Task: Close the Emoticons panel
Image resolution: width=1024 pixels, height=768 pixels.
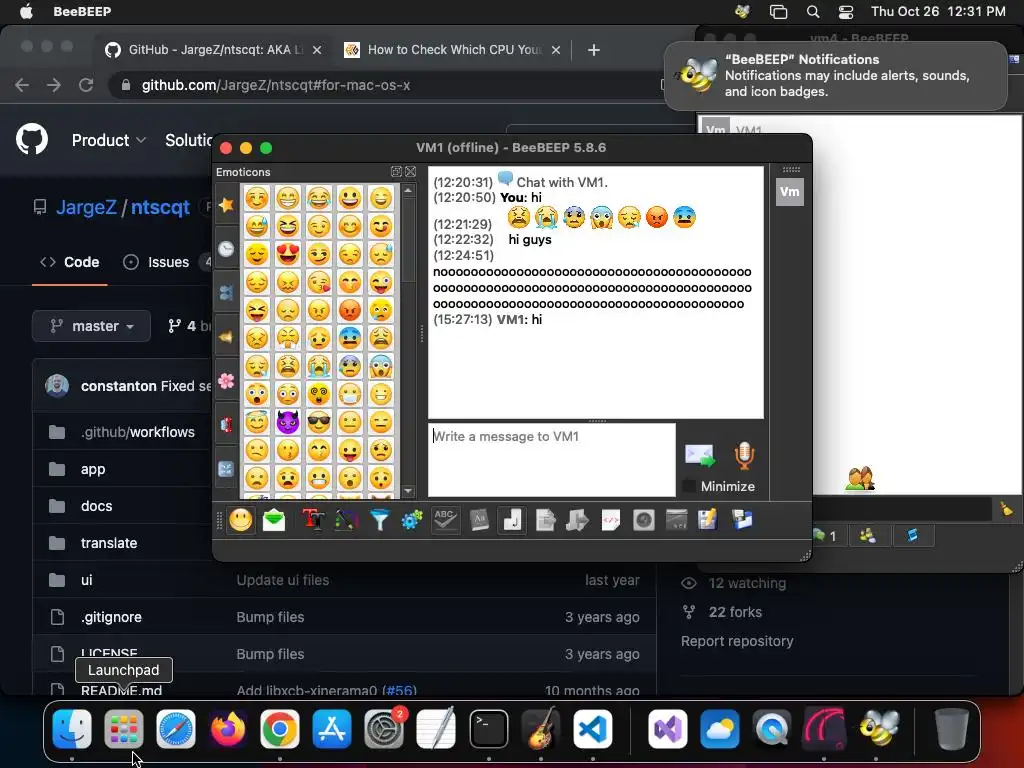Action: (410, 172)
